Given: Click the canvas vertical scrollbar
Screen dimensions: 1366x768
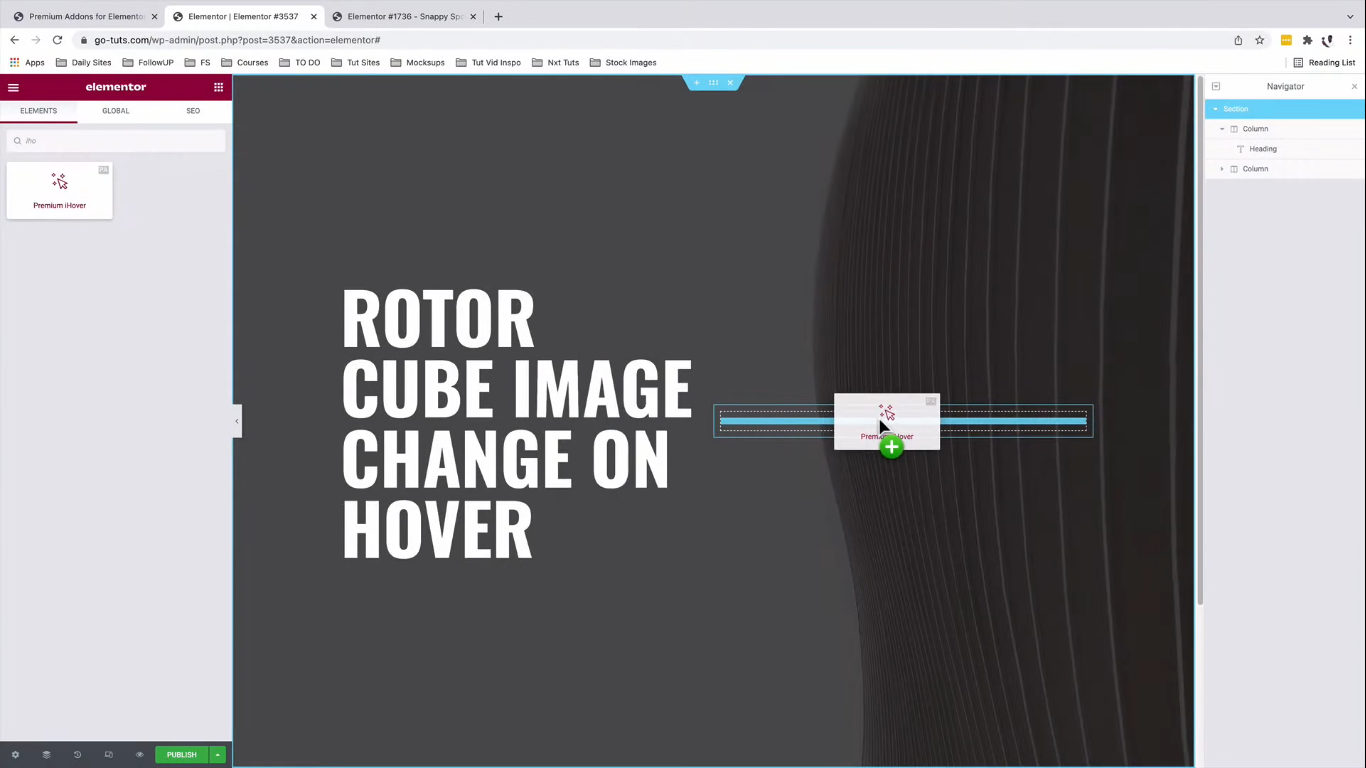Looking at the screenshot, I should 1199,340.
